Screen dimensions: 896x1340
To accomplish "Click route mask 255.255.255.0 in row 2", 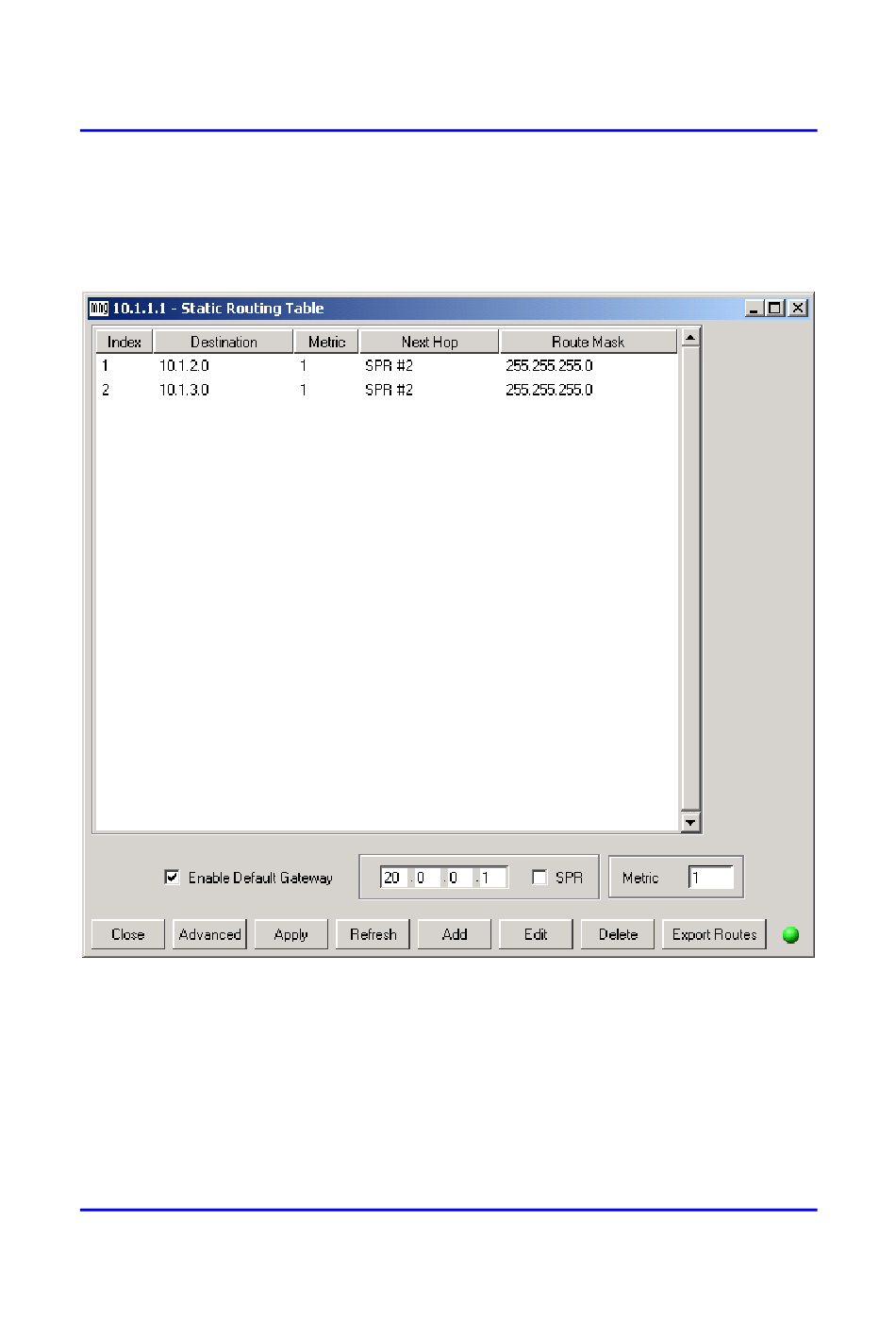I will coord(549,390).
